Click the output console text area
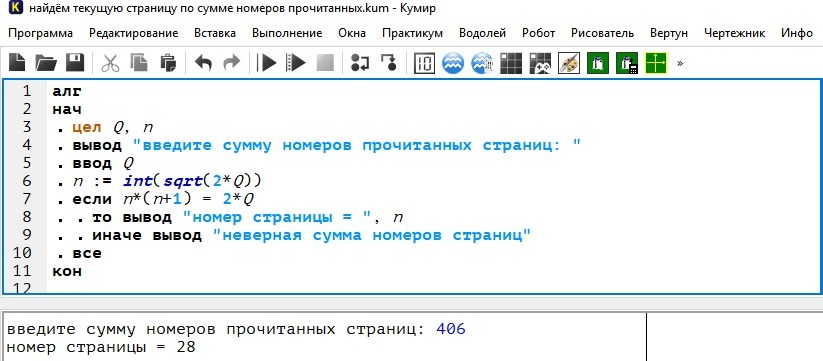Screen dimensions: 823x361 [x=324, y=337]
